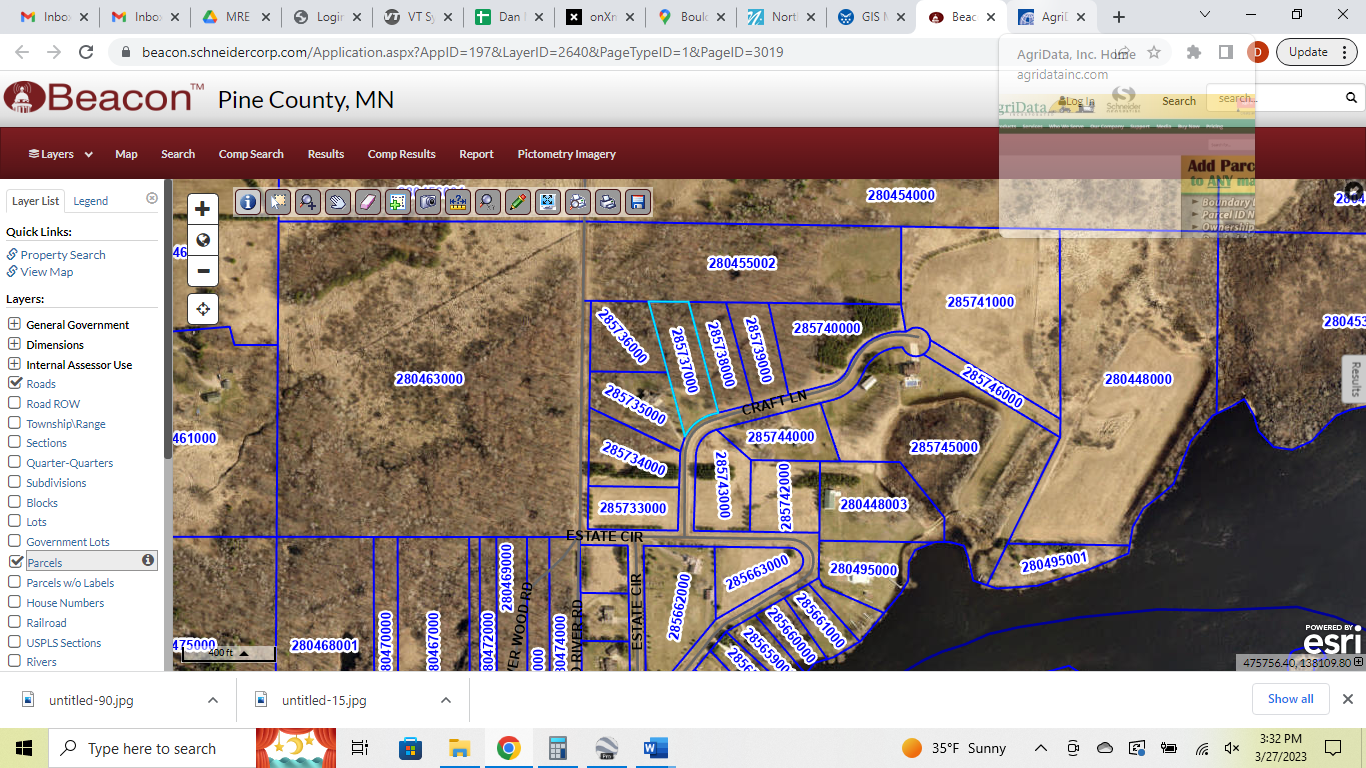Image resolution: width=1366 pixels, height=768 pixels.
Task: Enable the Subdivisions layer checkbox
Action: pos(15,482)
